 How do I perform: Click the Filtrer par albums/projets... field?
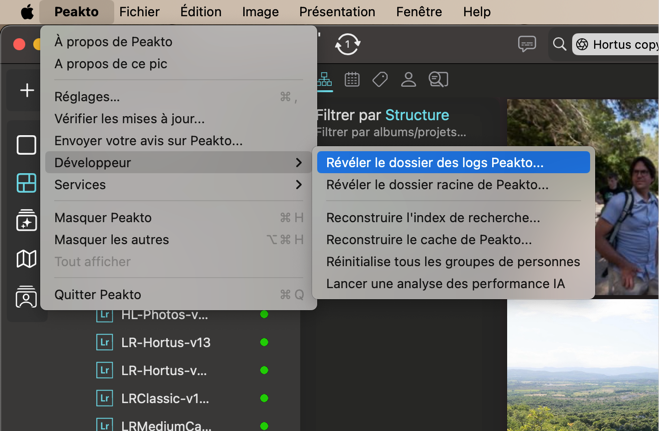coord(391,132)
